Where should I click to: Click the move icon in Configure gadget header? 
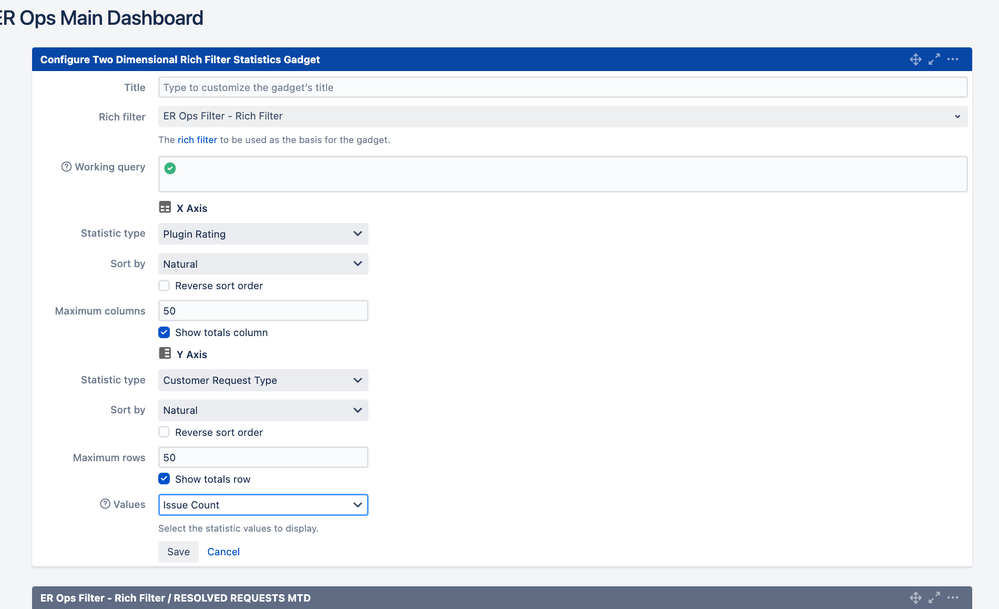(x=915, y=60)
